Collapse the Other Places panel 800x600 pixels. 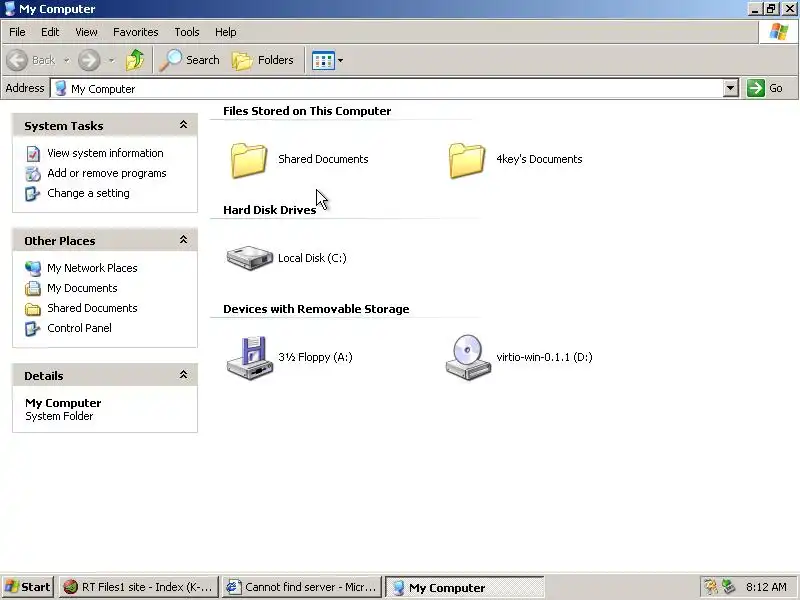click(183, 240)
